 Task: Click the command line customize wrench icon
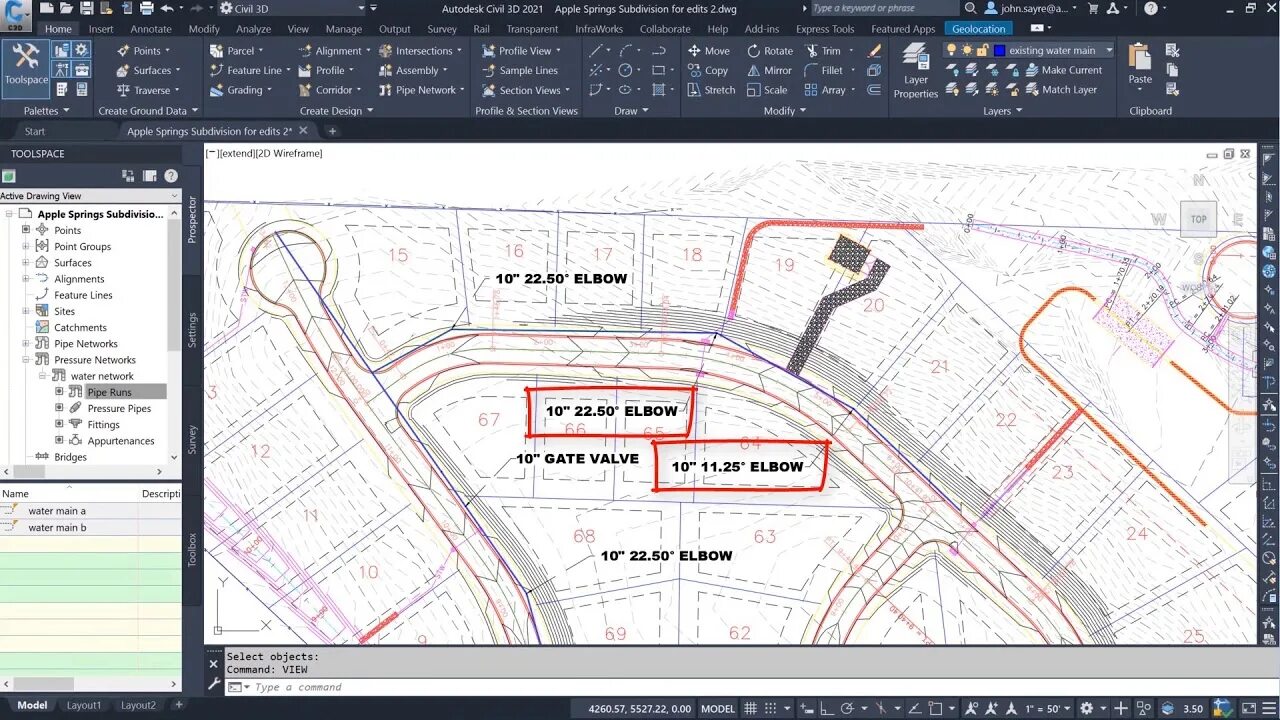(213, 685)
